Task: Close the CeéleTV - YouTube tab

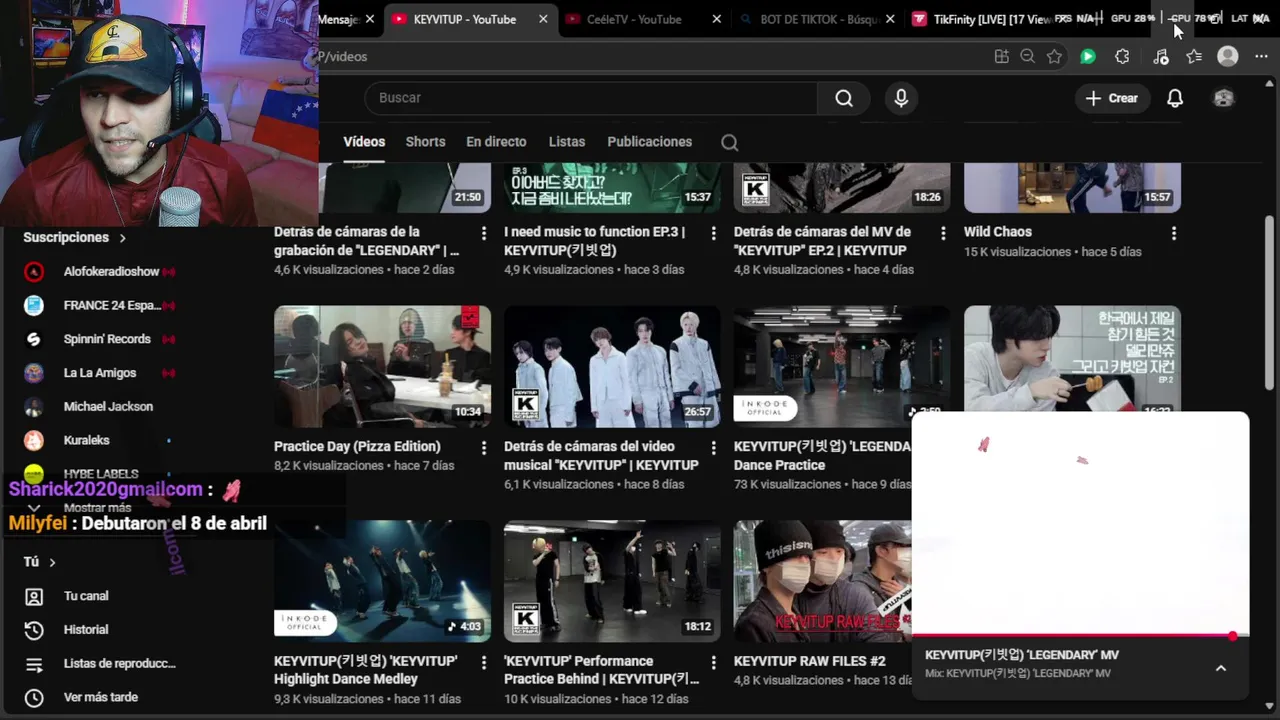Action: pyautogui.click(x=716, y=19)
